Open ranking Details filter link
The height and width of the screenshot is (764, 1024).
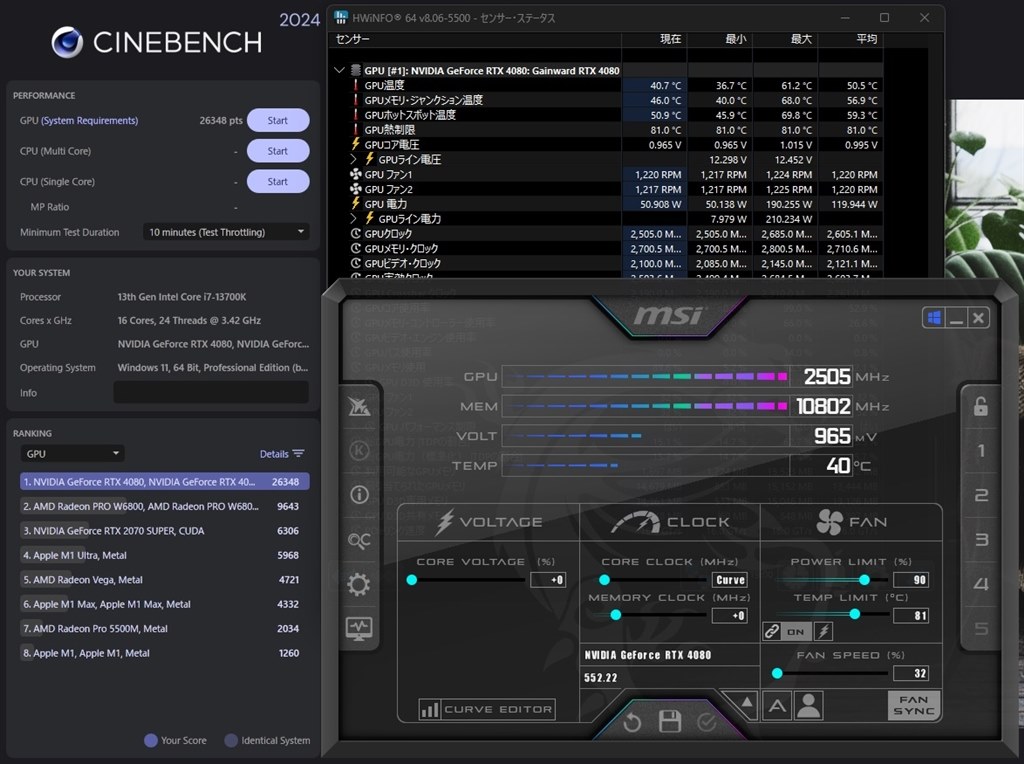[x=281, y=454]
